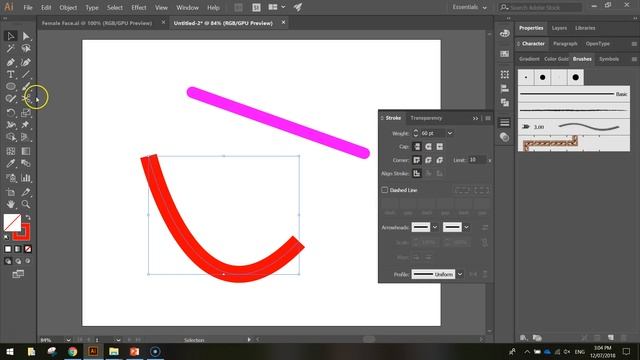Image resolution: width=640 pixels, height=360 pixels.
Task: Select the Artboard tool
Action: coord(11,192)
